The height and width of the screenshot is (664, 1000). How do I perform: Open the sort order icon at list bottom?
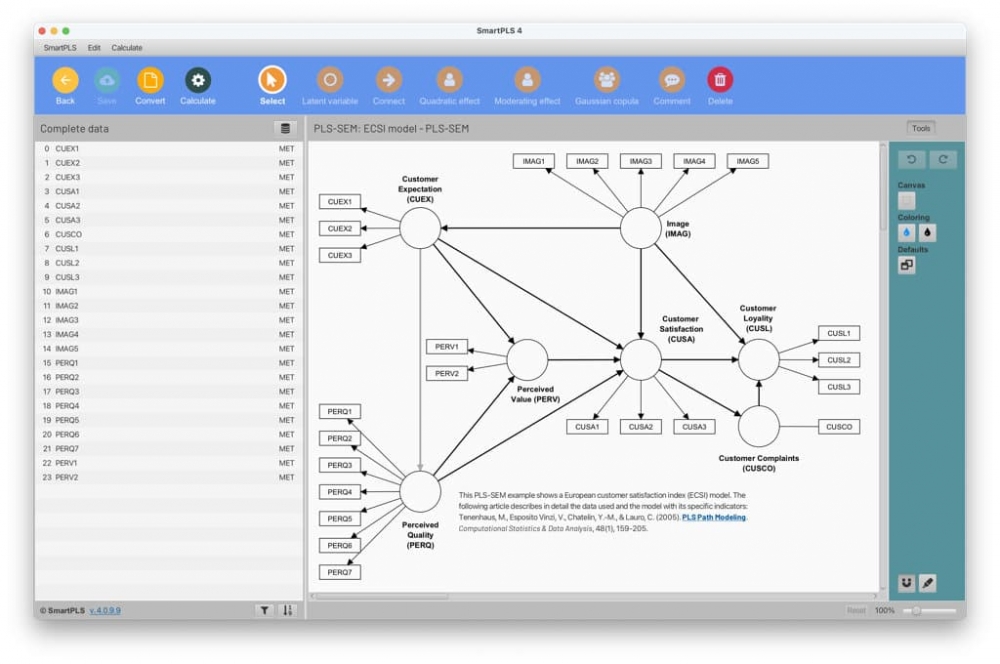pos(288,610)
